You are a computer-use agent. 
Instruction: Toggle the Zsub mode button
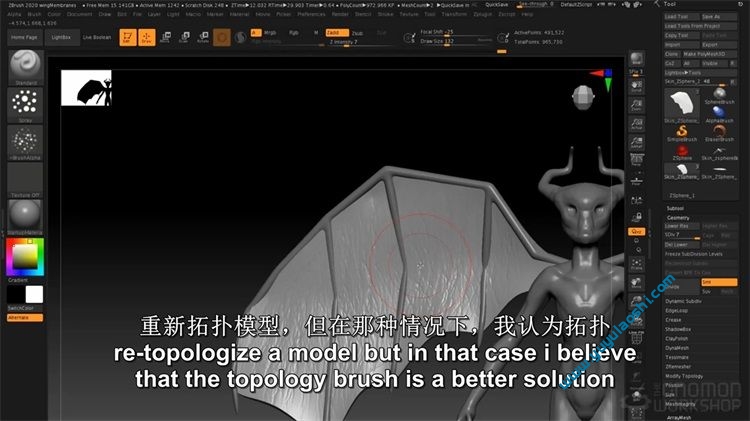358,33
